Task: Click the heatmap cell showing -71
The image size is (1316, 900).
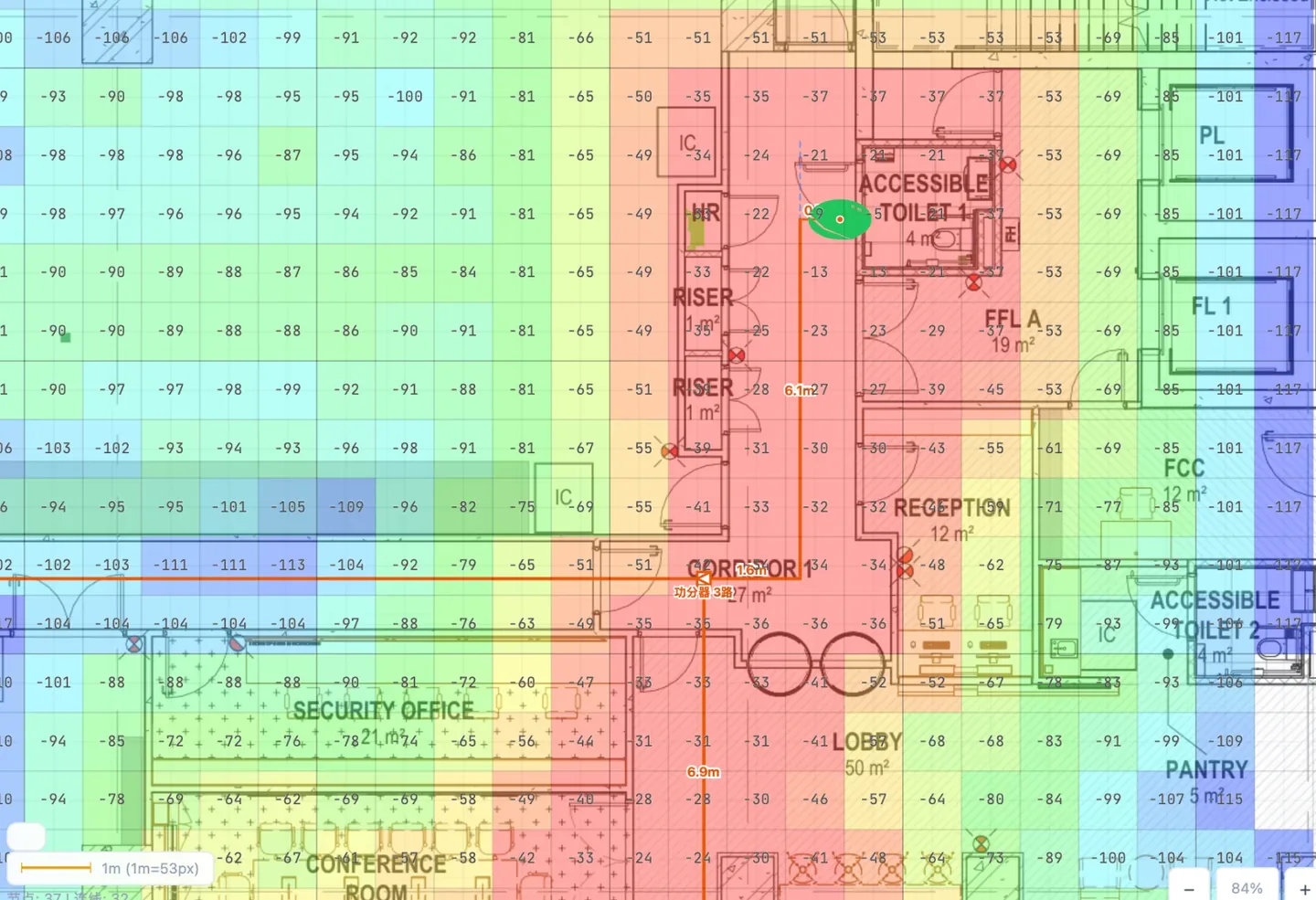Action: pos(1050,507)
